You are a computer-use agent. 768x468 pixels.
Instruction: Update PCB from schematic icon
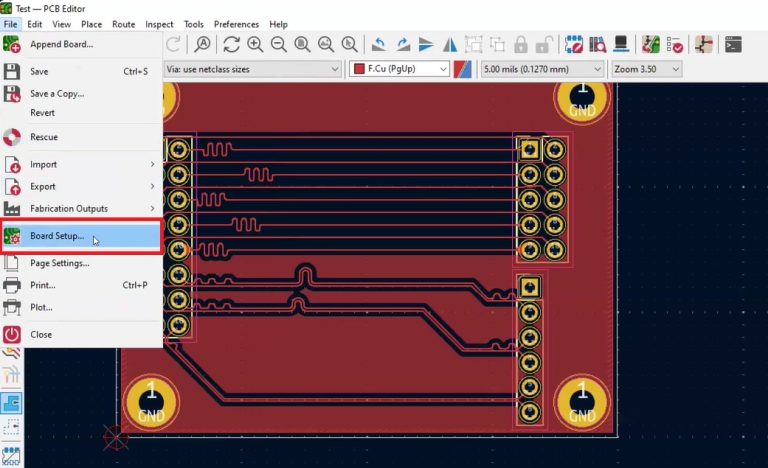(651, 45)
